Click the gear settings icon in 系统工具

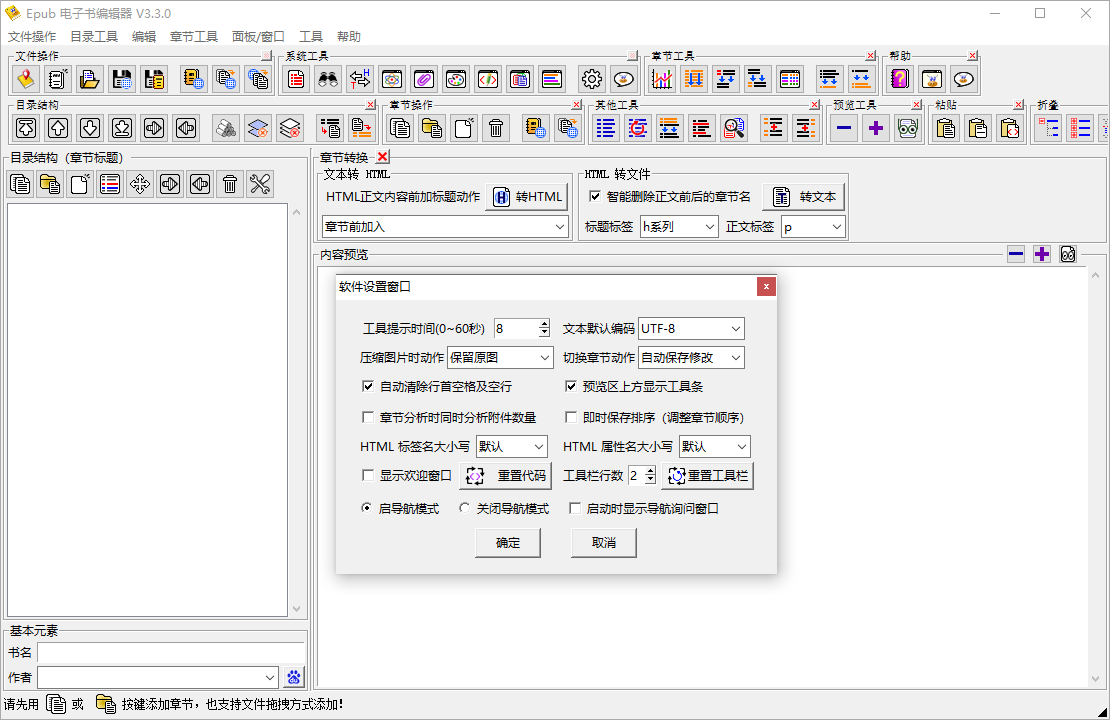coord(592,79)
